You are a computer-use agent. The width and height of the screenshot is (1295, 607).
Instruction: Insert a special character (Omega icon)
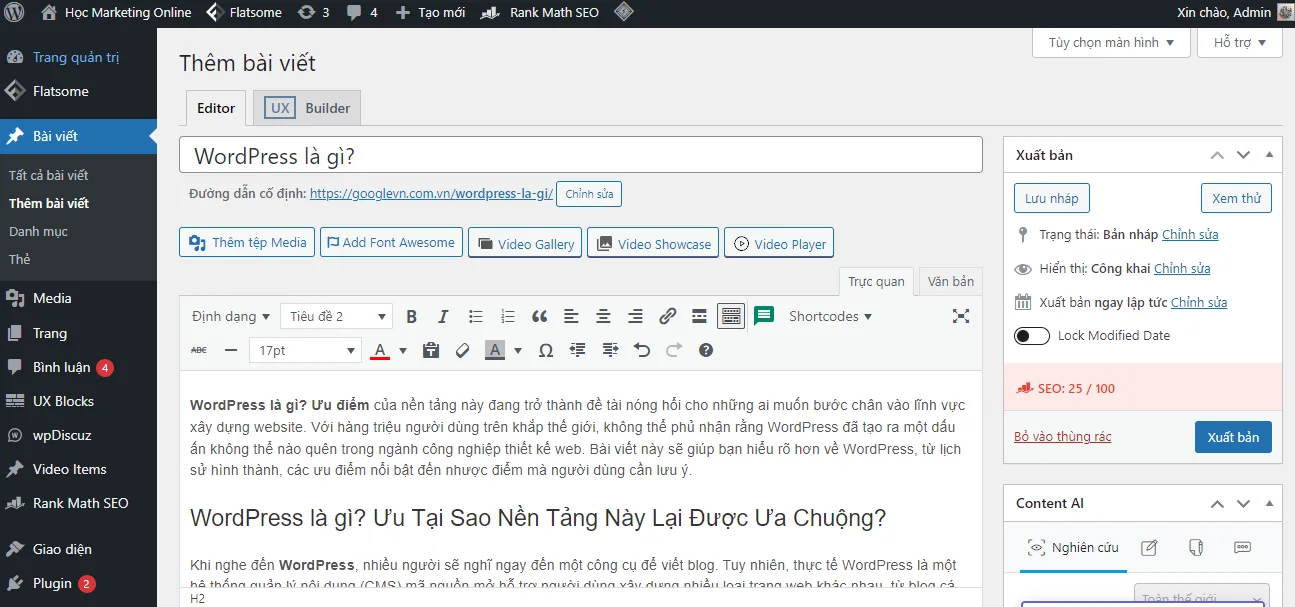pos(545,351)
